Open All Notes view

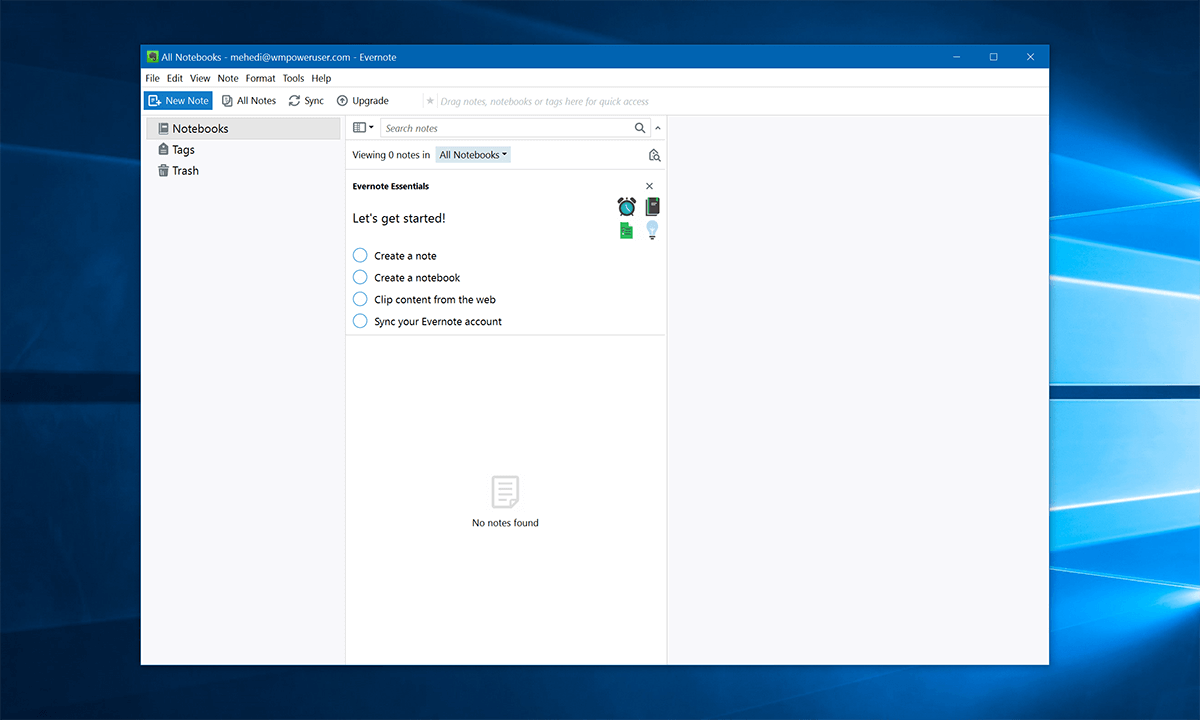(x=248, y=100)
